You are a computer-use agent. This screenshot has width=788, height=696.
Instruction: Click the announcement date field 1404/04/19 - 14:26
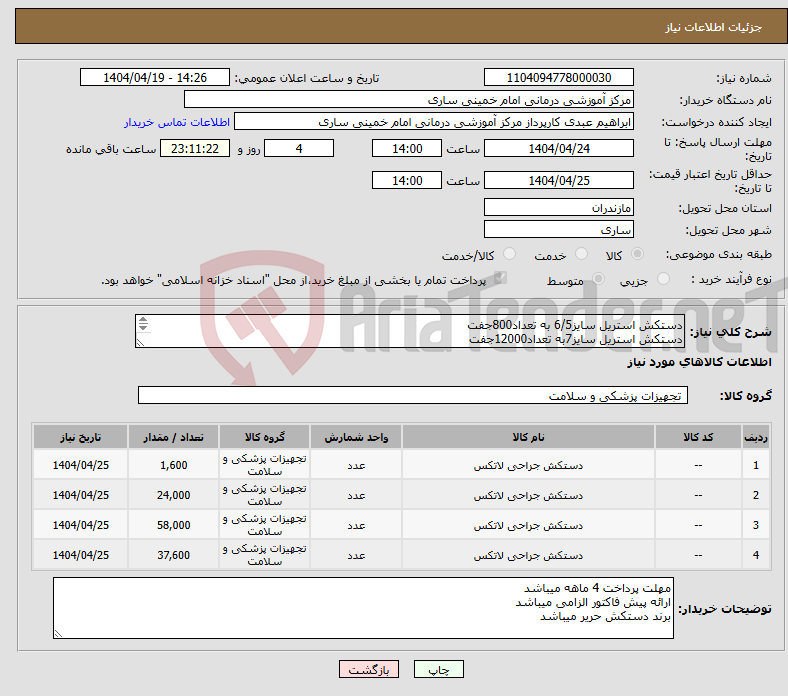pyautogui.click(x=155, y=77)
